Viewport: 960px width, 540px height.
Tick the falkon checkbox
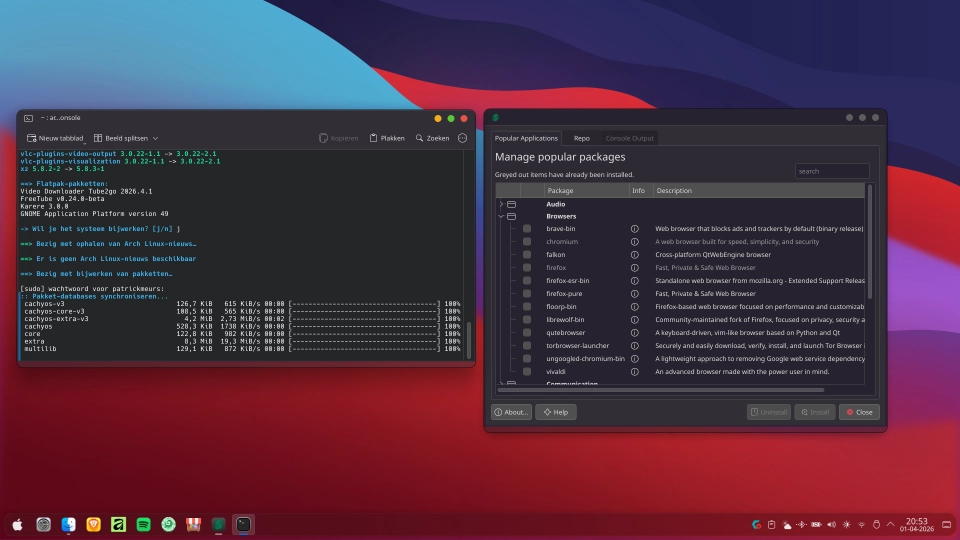pos(527,255)
